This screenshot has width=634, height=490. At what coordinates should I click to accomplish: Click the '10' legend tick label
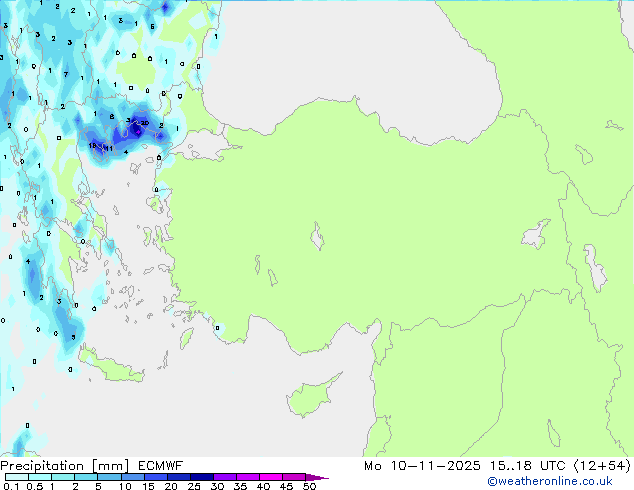[x=125, y=486]
